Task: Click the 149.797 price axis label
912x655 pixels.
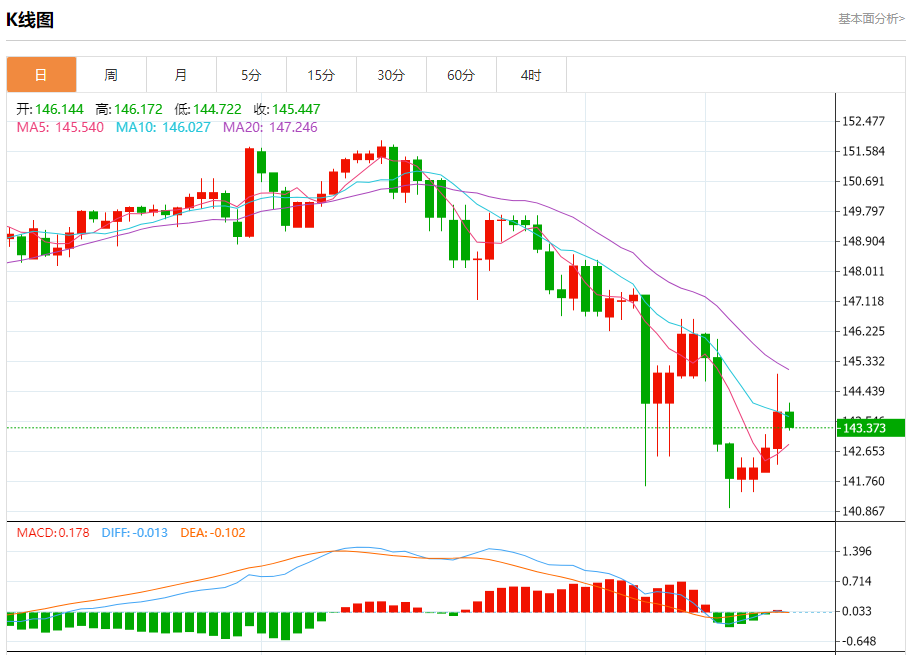Action: (x=864, y=211)
